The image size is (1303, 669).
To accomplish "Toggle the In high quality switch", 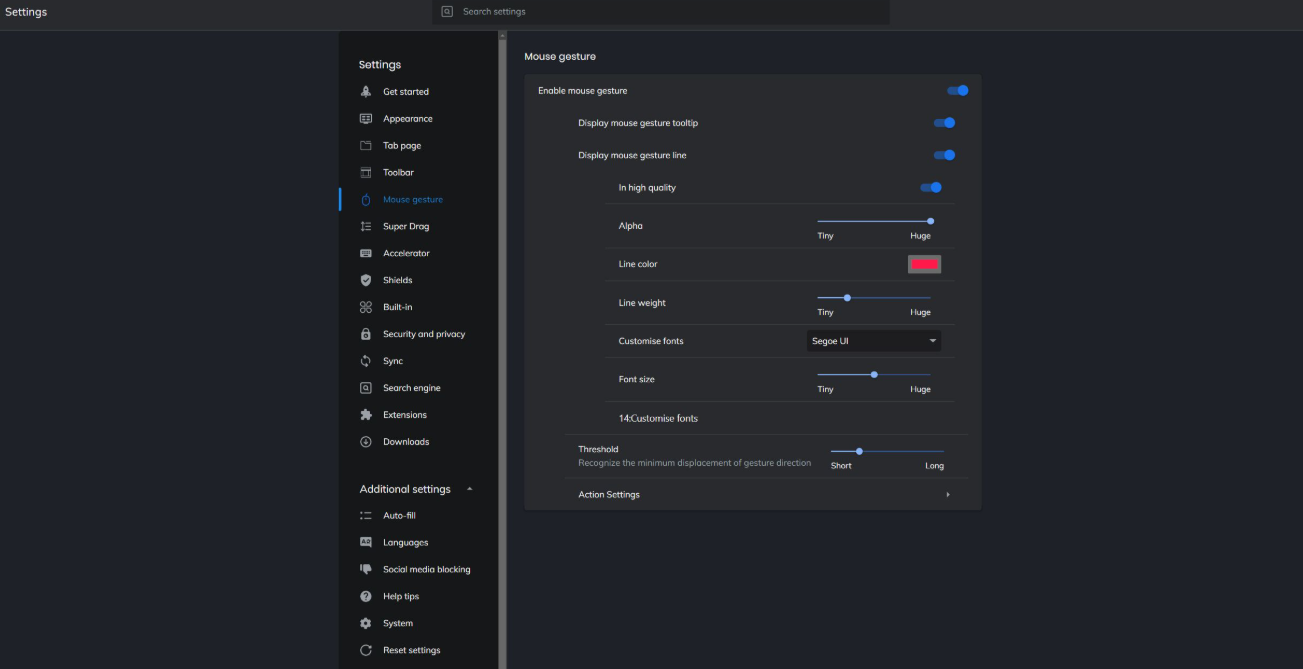I will [x=931, y=188].
